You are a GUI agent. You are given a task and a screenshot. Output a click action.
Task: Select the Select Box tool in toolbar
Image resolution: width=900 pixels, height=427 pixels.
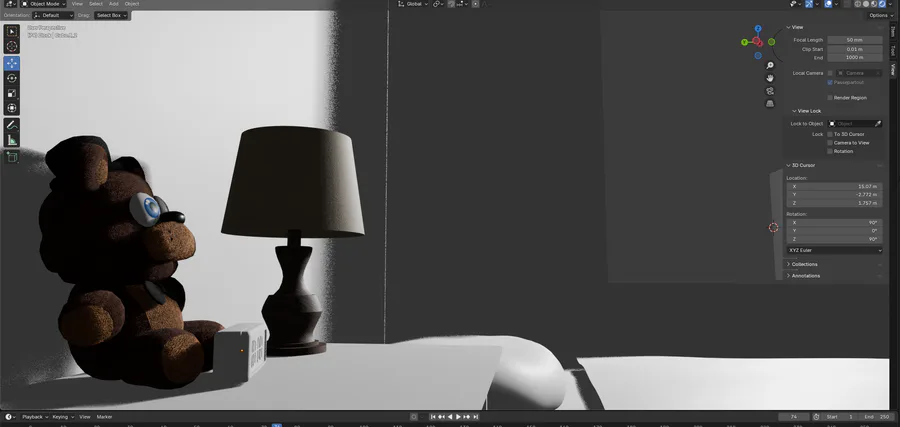pyautogui.click(x=12, y=32)
